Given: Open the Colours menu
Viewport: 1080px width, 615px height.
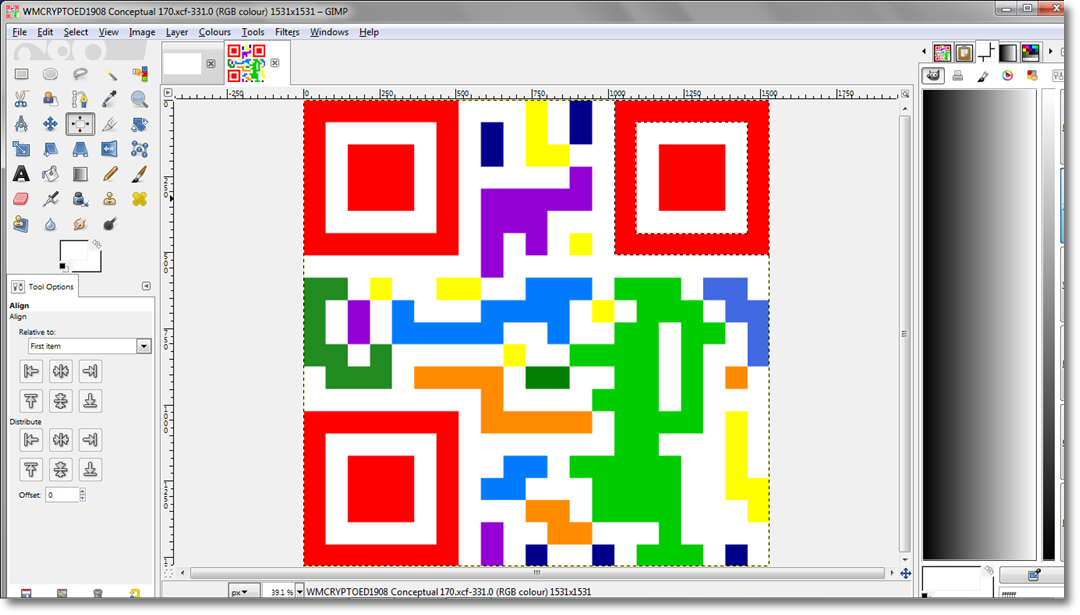Looking at the screenshot, I should (215, 32).
